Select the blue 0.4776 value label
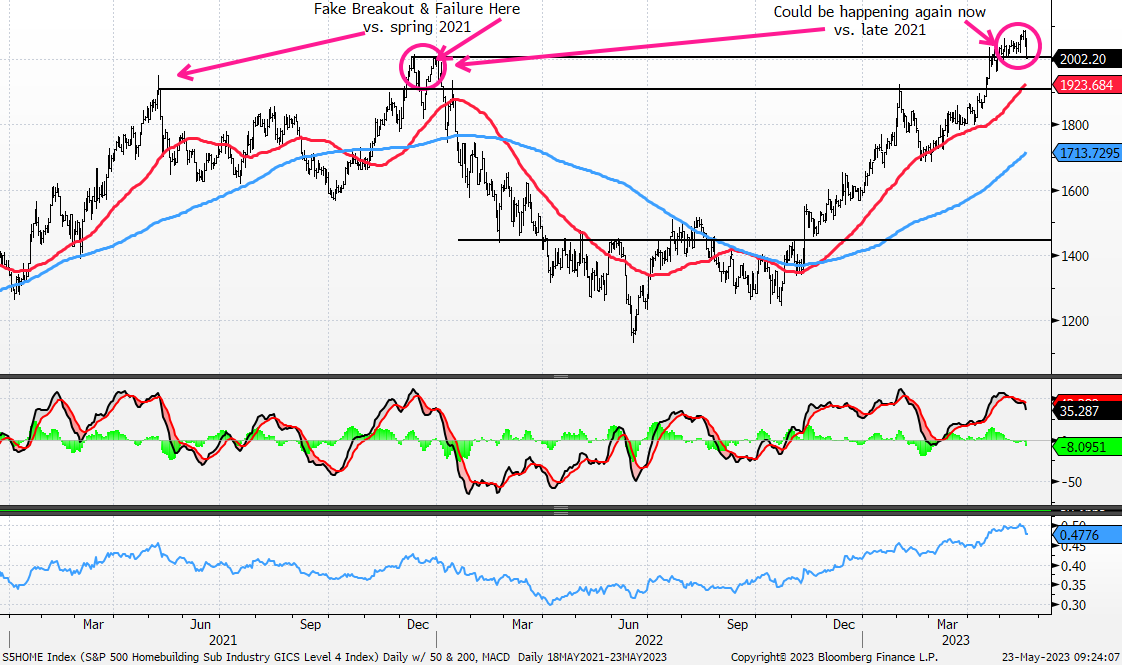Image resolution: width=1122 pixels, height=665 pixels. coord(1086,535)
